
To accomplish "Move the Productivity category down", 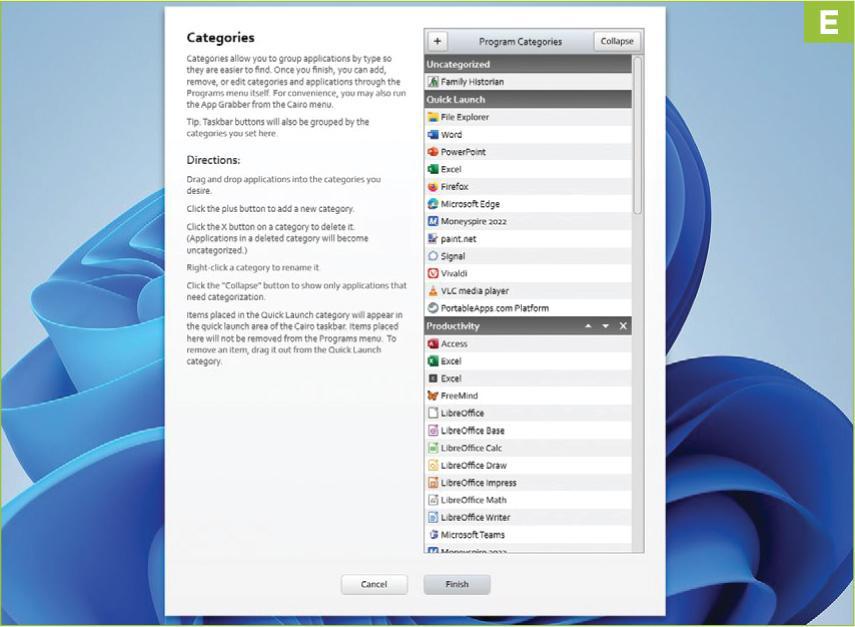I will [605, 326].
